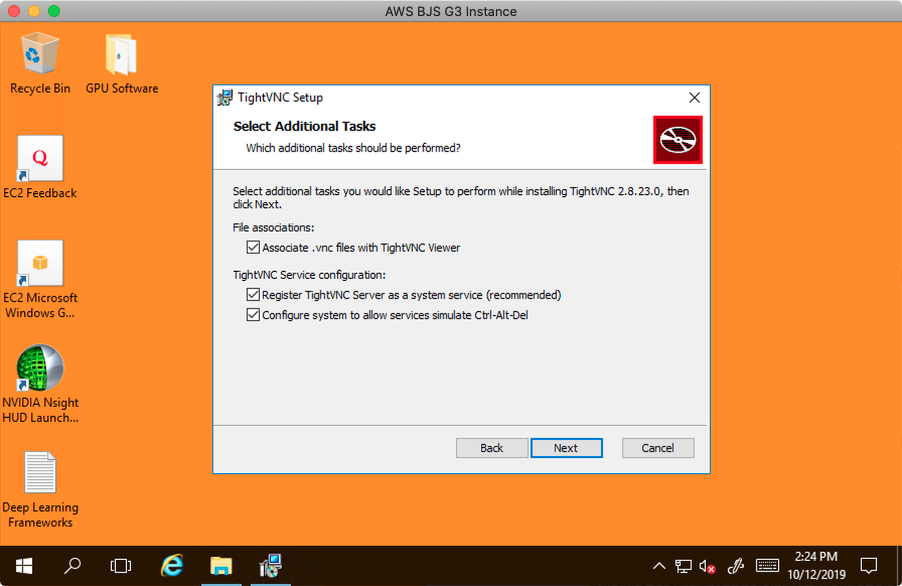The width and height of the screenshot is (902, 586).
Task: Open File Explorer in the taskbar
Action: click(x=221, y=565)
